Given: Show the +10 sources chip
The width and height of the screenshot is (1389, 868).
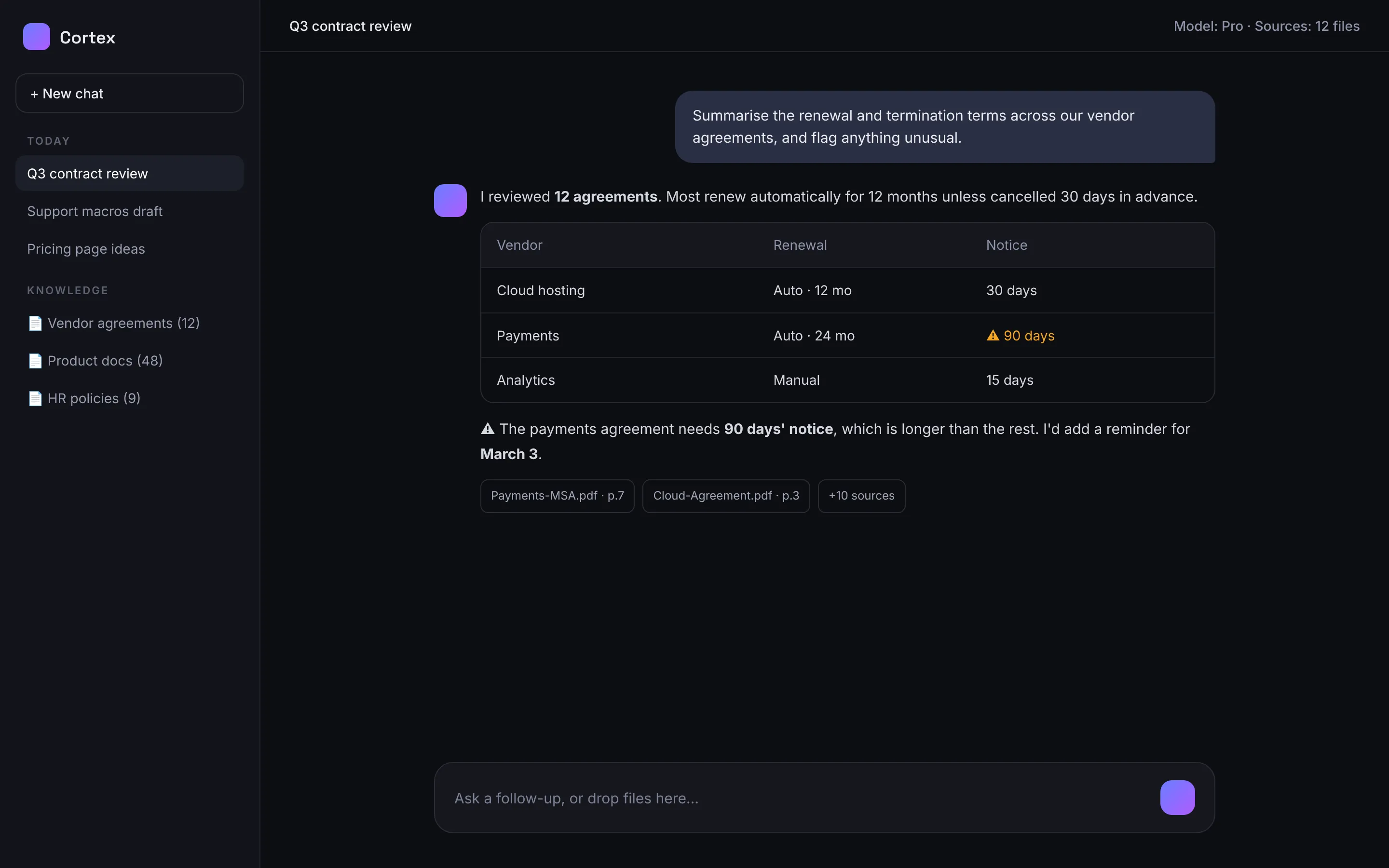Looking at the screenshot, I should point(861,496).
